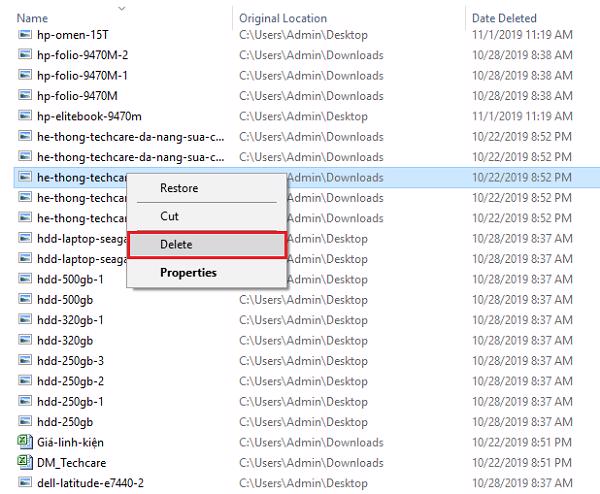Click the Excel icon of DM_Techcare
Screen dimensions: 600x494
point(25,462)
